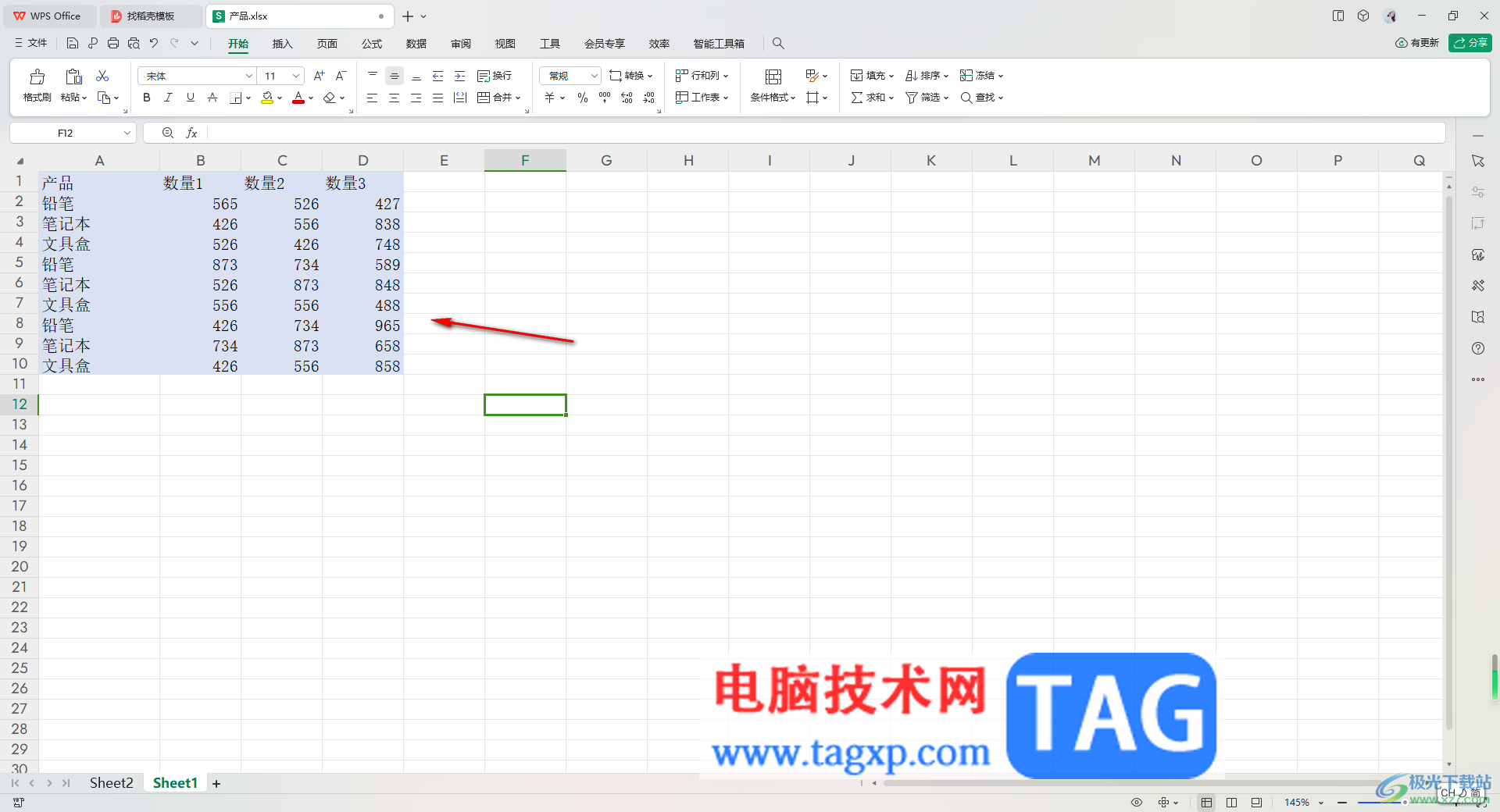Screen dimensions: 1500x812
Task: Open the zoom percentage 145% dropdown
Action: [x=1321, y=803]
